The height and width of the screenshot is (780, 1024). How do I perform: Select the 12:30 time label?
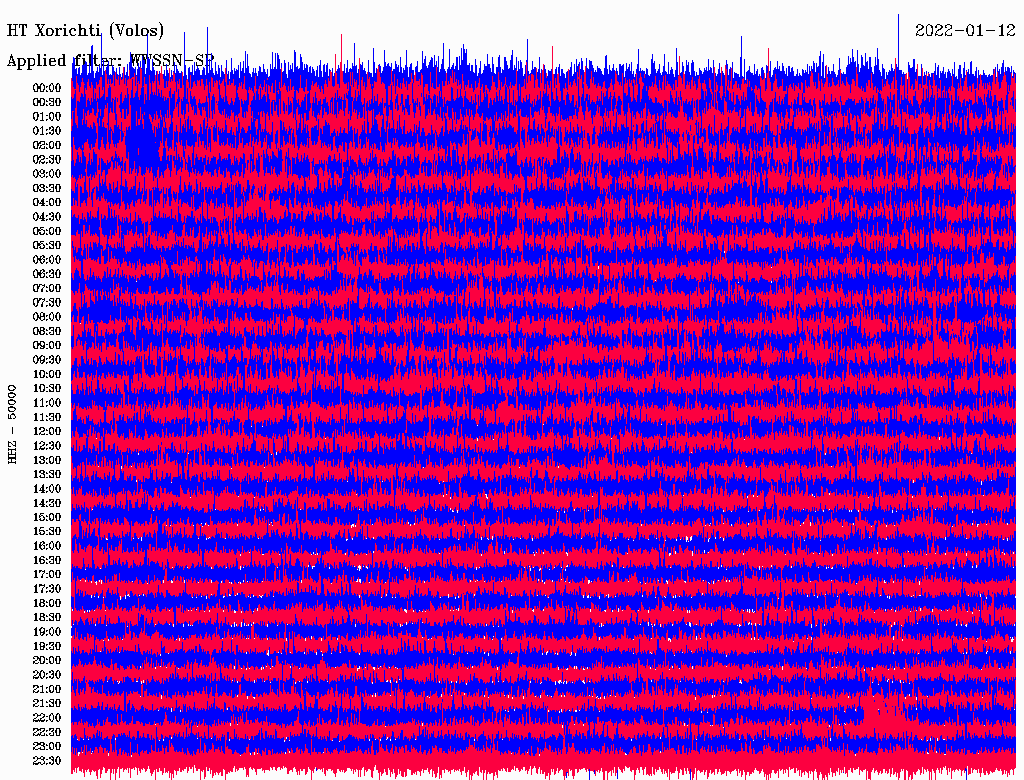tap(47, 446)
